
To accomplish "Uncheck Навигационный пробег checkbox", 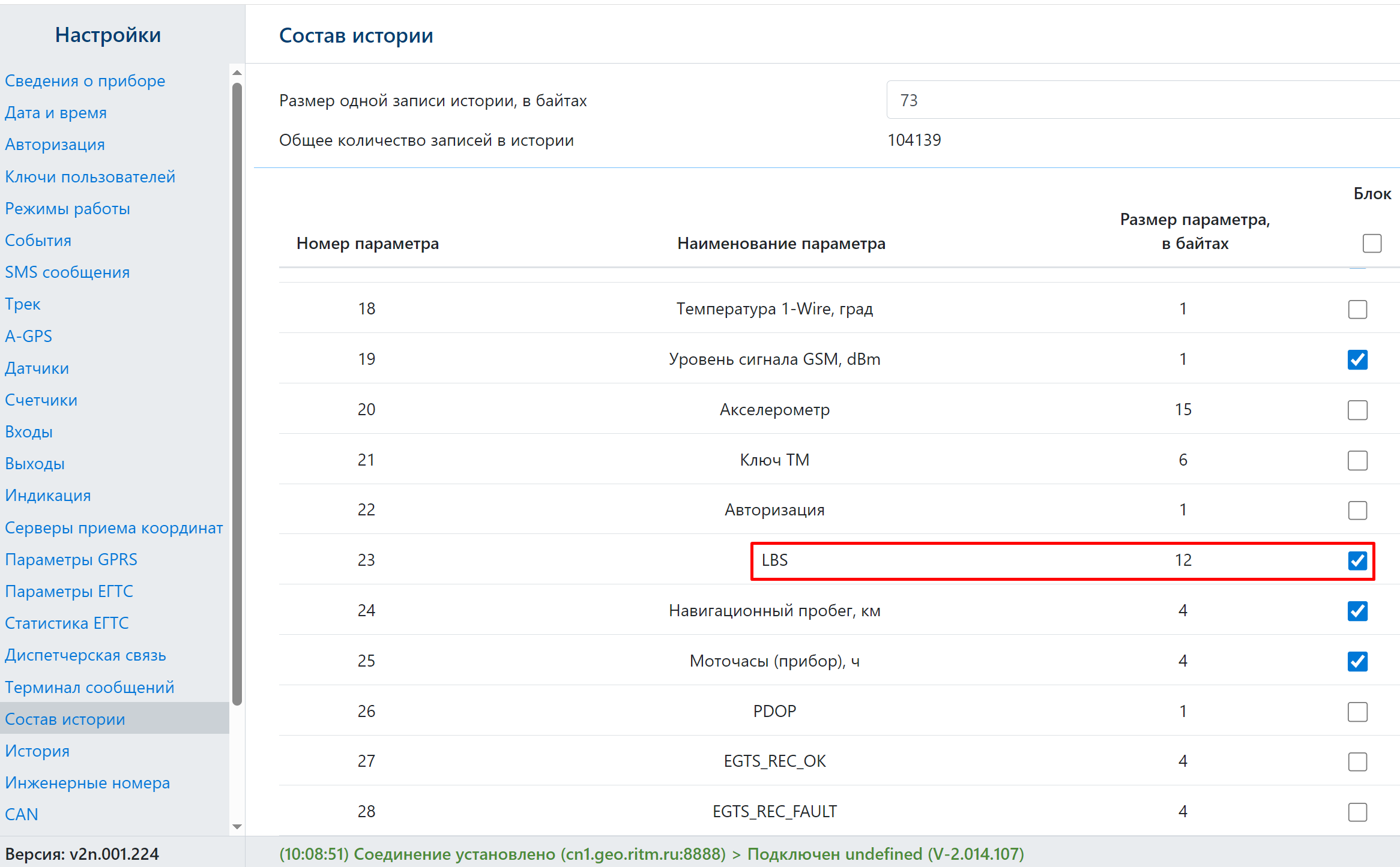I will pyautogui.click(x=1357, y=611).
